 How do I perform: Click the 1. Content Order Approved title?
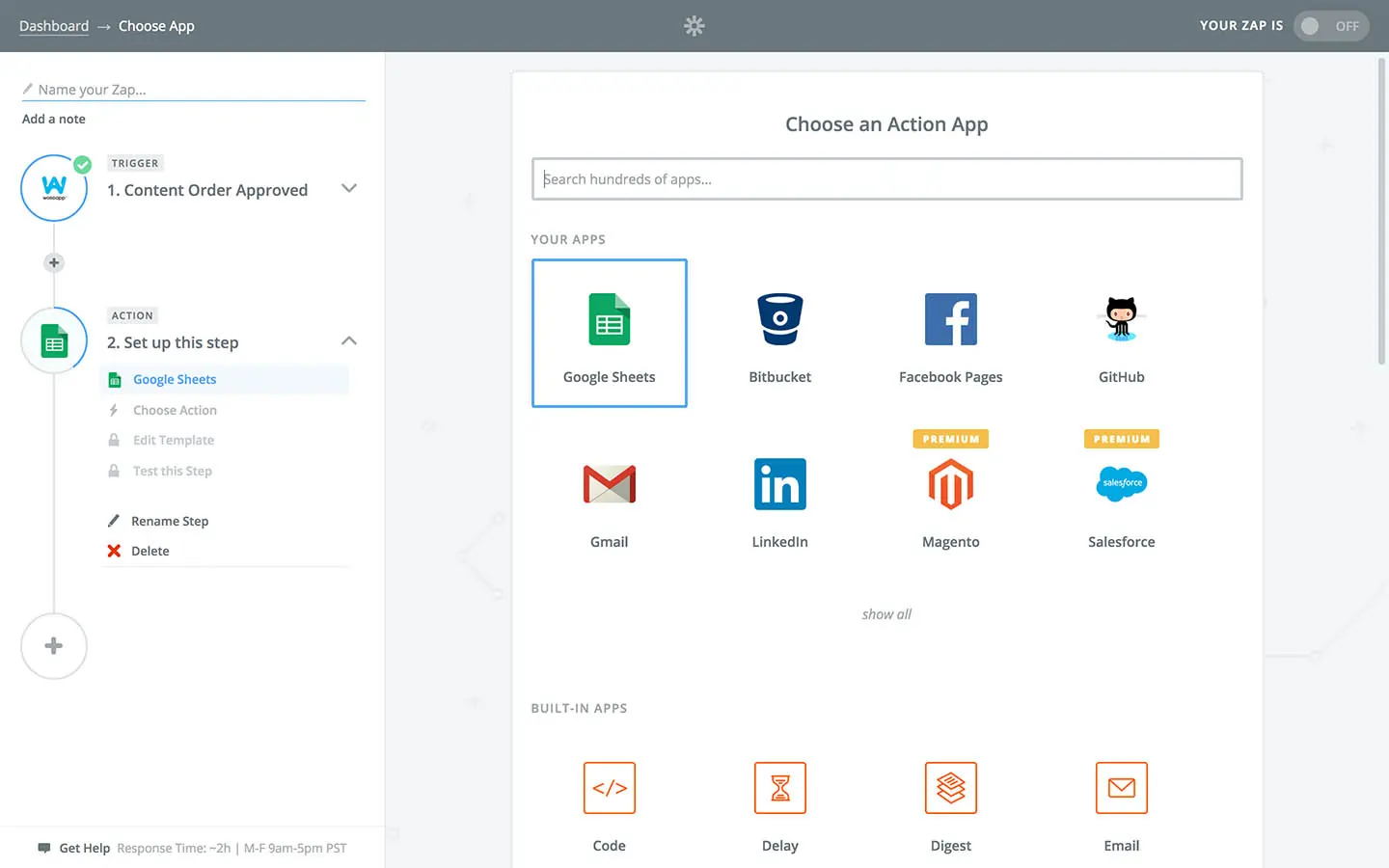[207, 190]
